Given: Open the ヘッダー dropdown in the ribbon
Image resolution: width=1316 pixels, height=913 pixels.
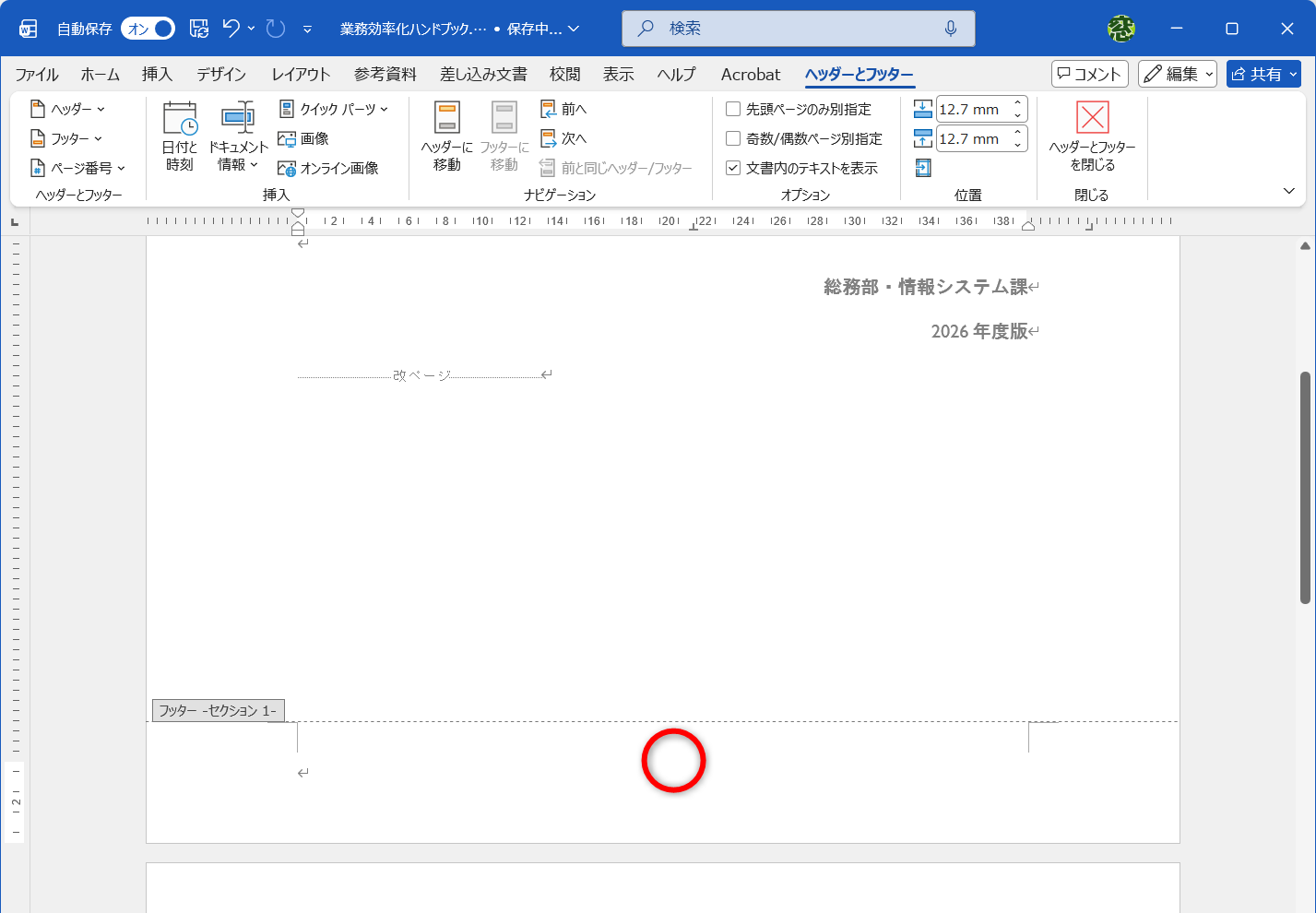Looking at the screenshot, I should click(x=68, y=109).
